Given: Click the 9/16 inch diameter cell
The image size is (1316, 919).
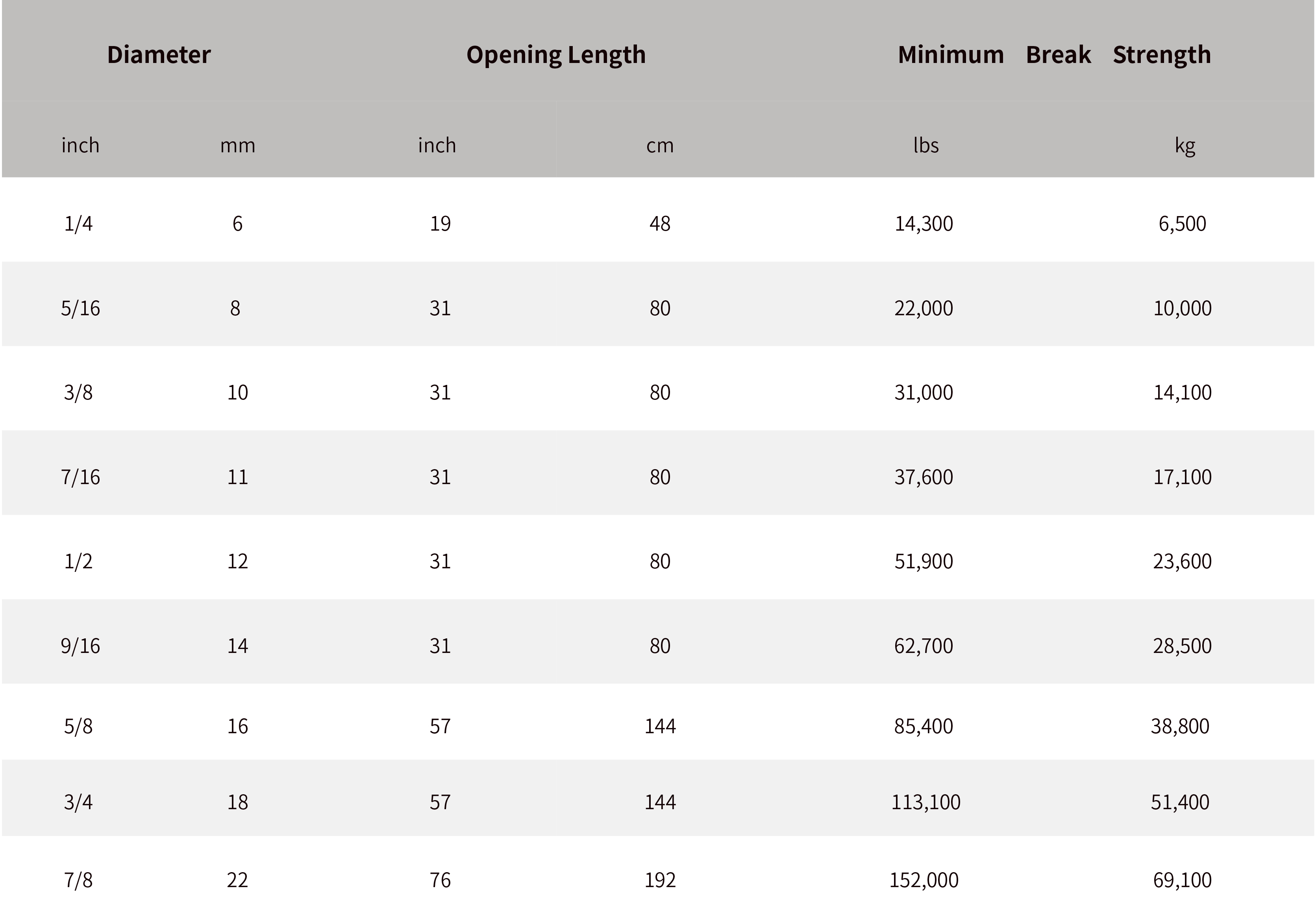Looking at the screenshot, I should click(80, 646).
